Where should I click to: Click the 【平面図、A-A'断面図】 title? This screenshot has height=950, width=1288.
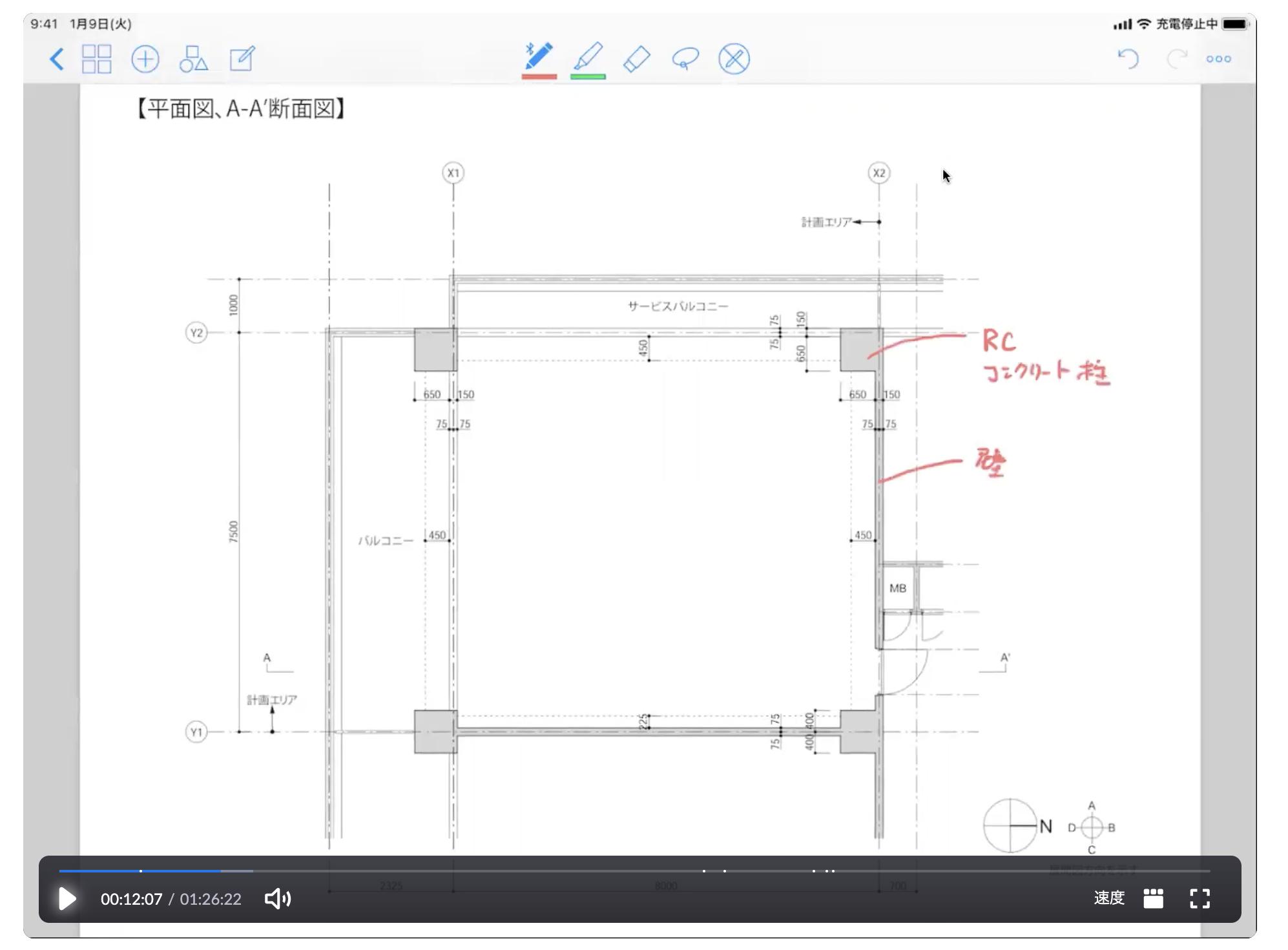[x=240, y=108]
